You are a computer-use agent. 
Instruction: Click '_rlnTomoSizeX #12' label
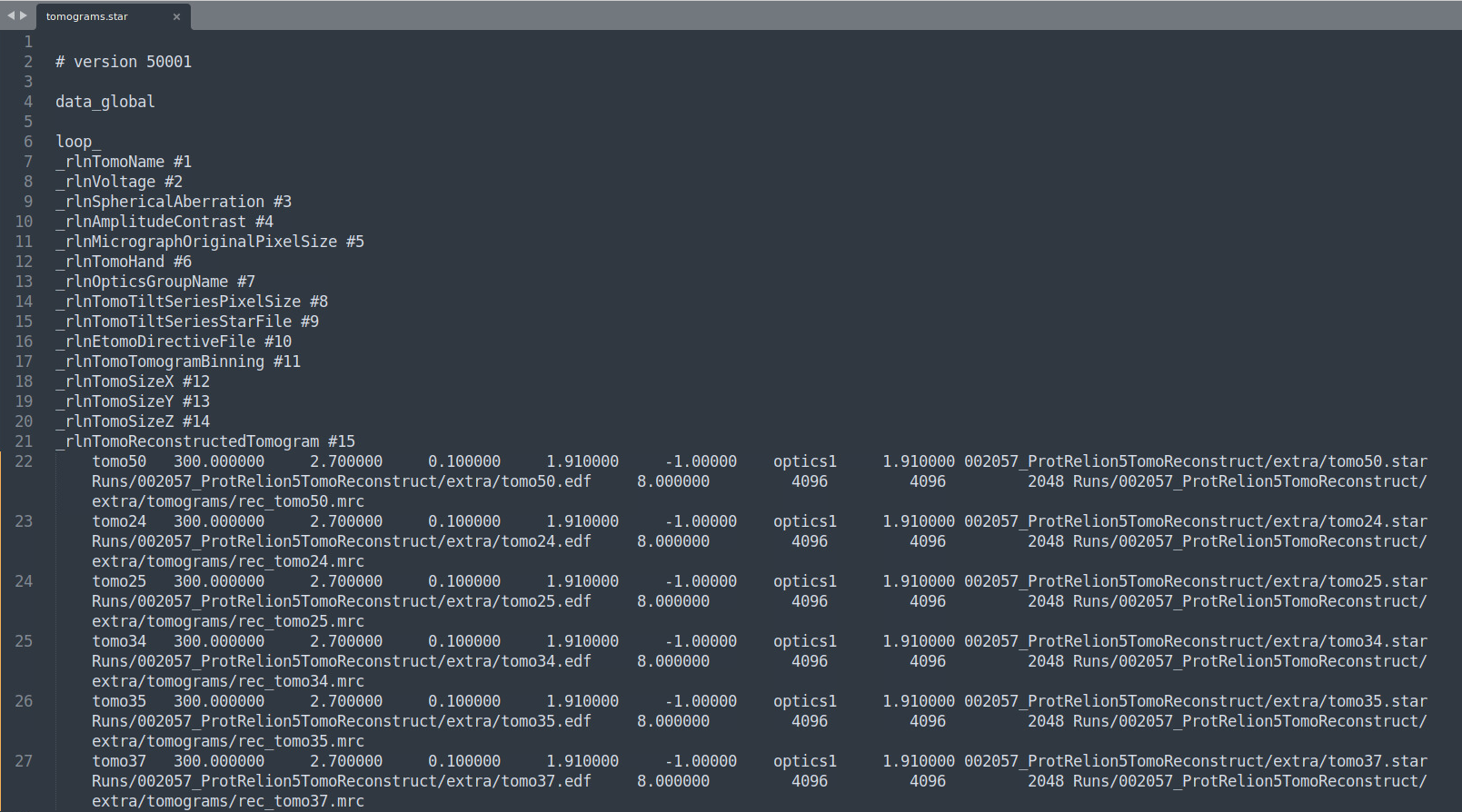click(x=133, y=381)
